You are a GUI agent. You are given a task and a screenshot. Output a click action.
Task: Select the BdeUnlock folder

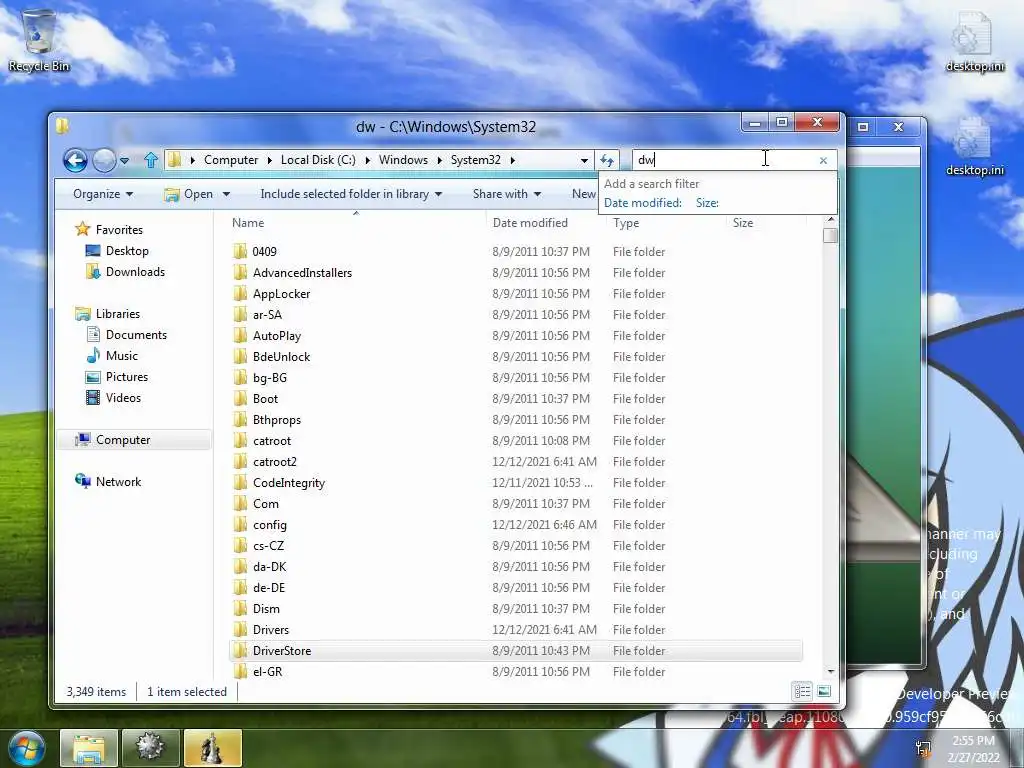click(x=281, y=357)
